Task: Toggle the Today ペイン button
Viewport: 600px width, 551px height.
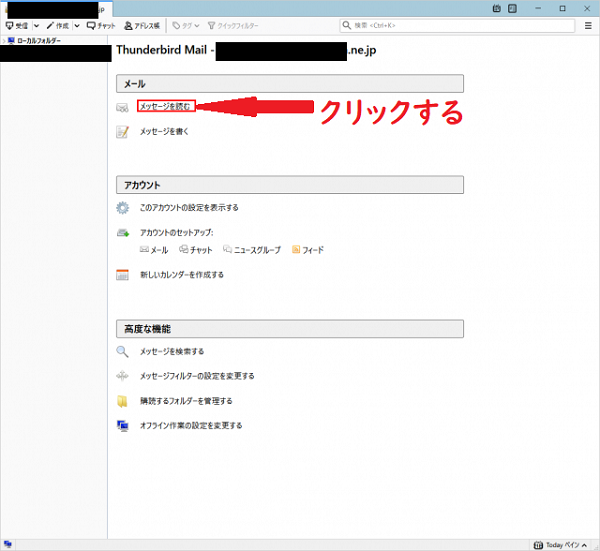Action: click(561, 545)
